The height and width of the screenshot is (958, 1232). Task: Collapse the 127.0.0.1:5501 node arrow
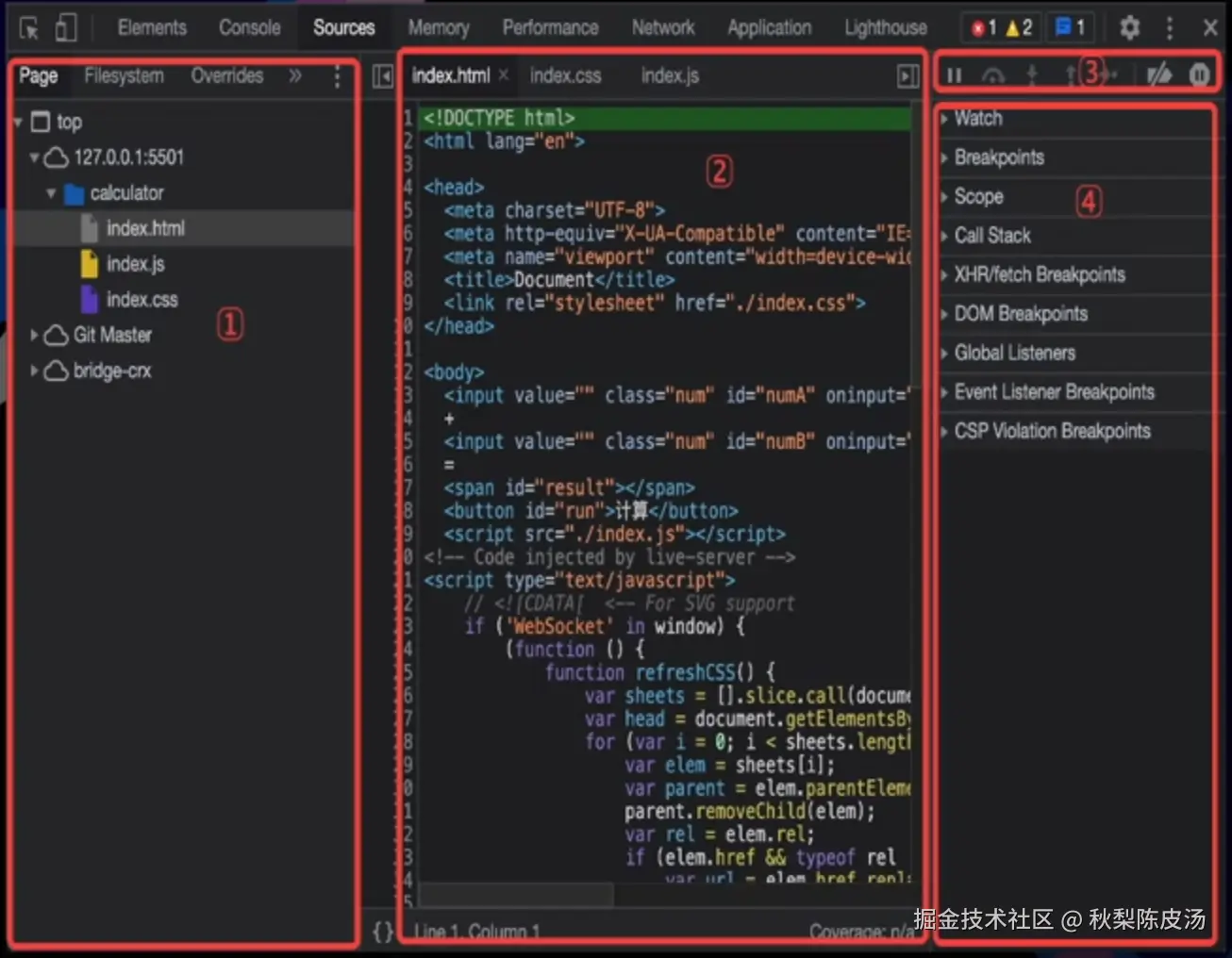click(35, 157)
